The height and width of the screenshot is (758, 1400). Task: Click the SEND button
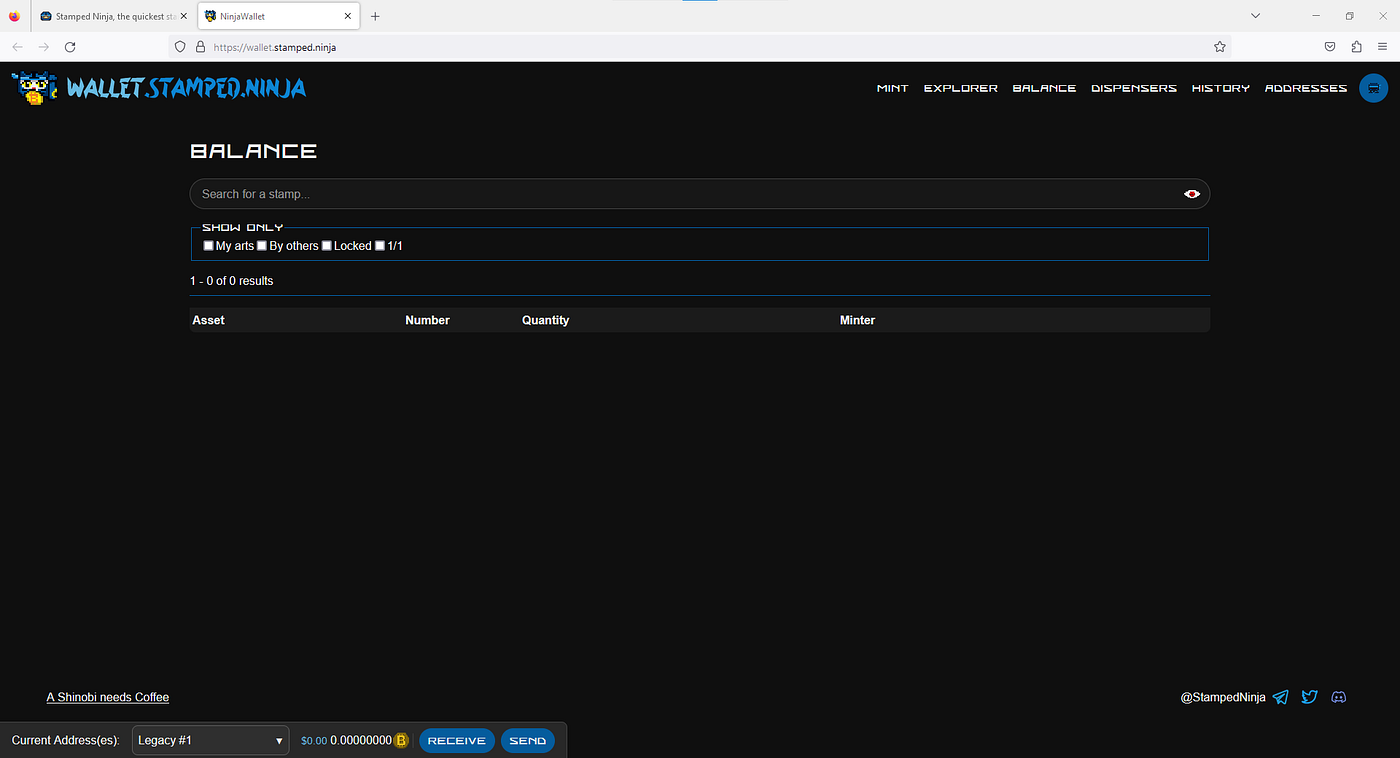pyautogui.click(x=528, y=741)
